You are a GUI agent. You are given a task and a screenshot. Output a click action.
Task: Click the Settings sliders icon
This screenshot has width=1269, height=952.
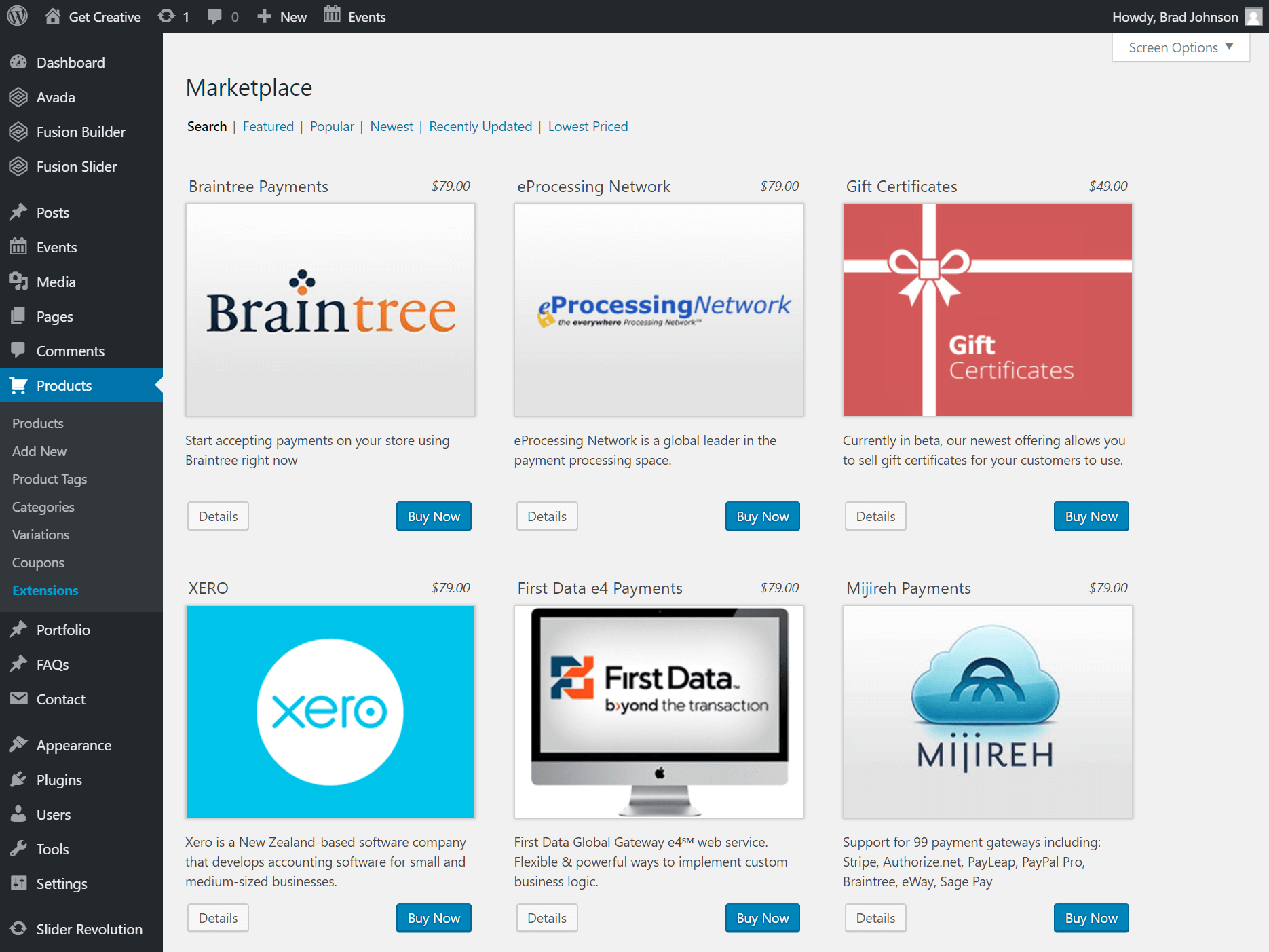point(18,883)
